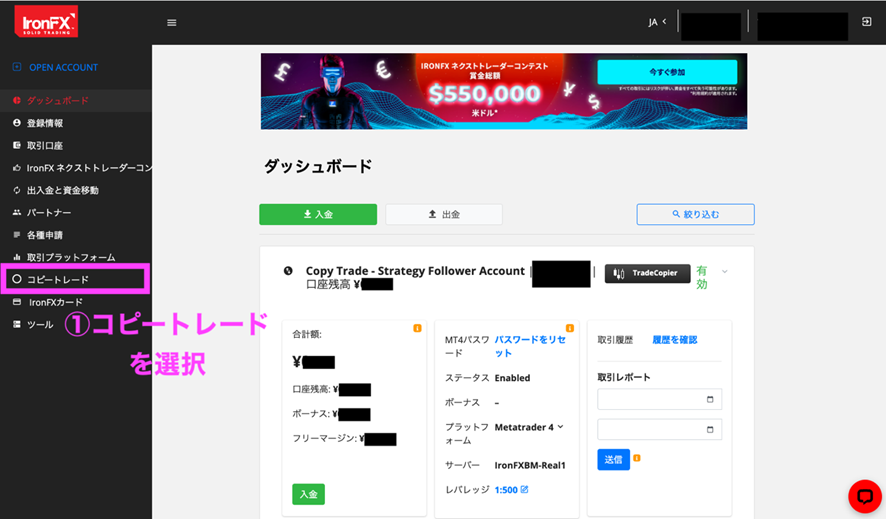Click the blue 送信 submit button
The image size is (886, 519).
pyautogui.click(x=613, y=460)
